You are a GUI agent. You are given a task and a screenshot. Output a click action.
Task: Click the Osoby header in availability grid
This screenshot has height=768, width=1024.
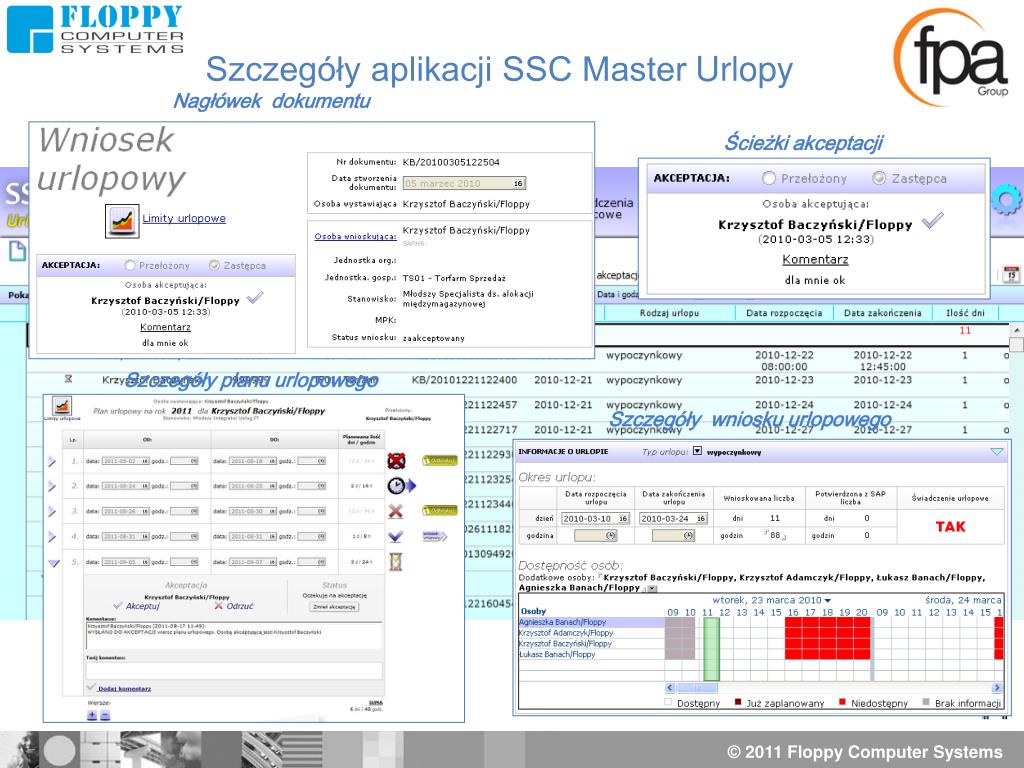coord(534,611)
